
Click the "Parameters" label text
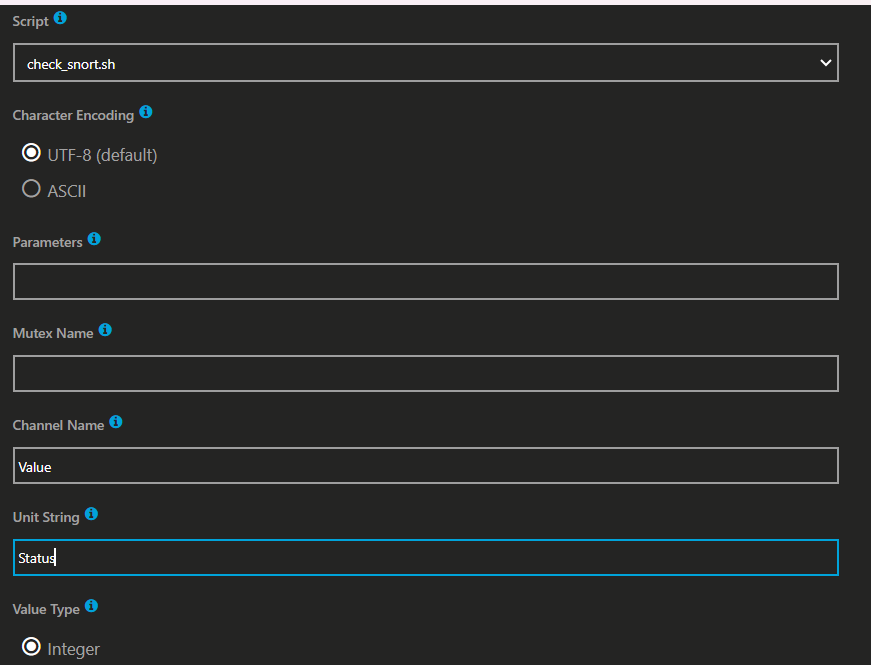[47, 242]
